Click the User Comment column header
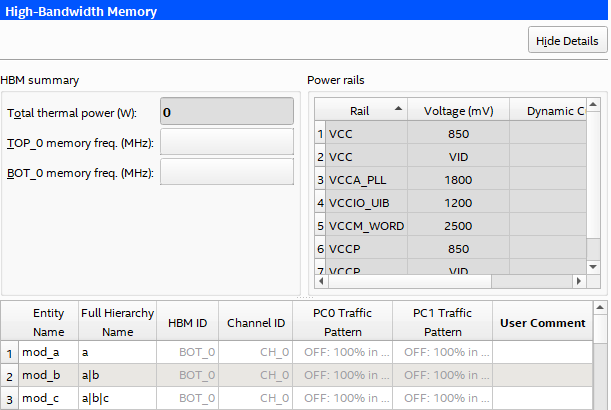This screenshot has width=611, height=410. [x=542, y=322]
